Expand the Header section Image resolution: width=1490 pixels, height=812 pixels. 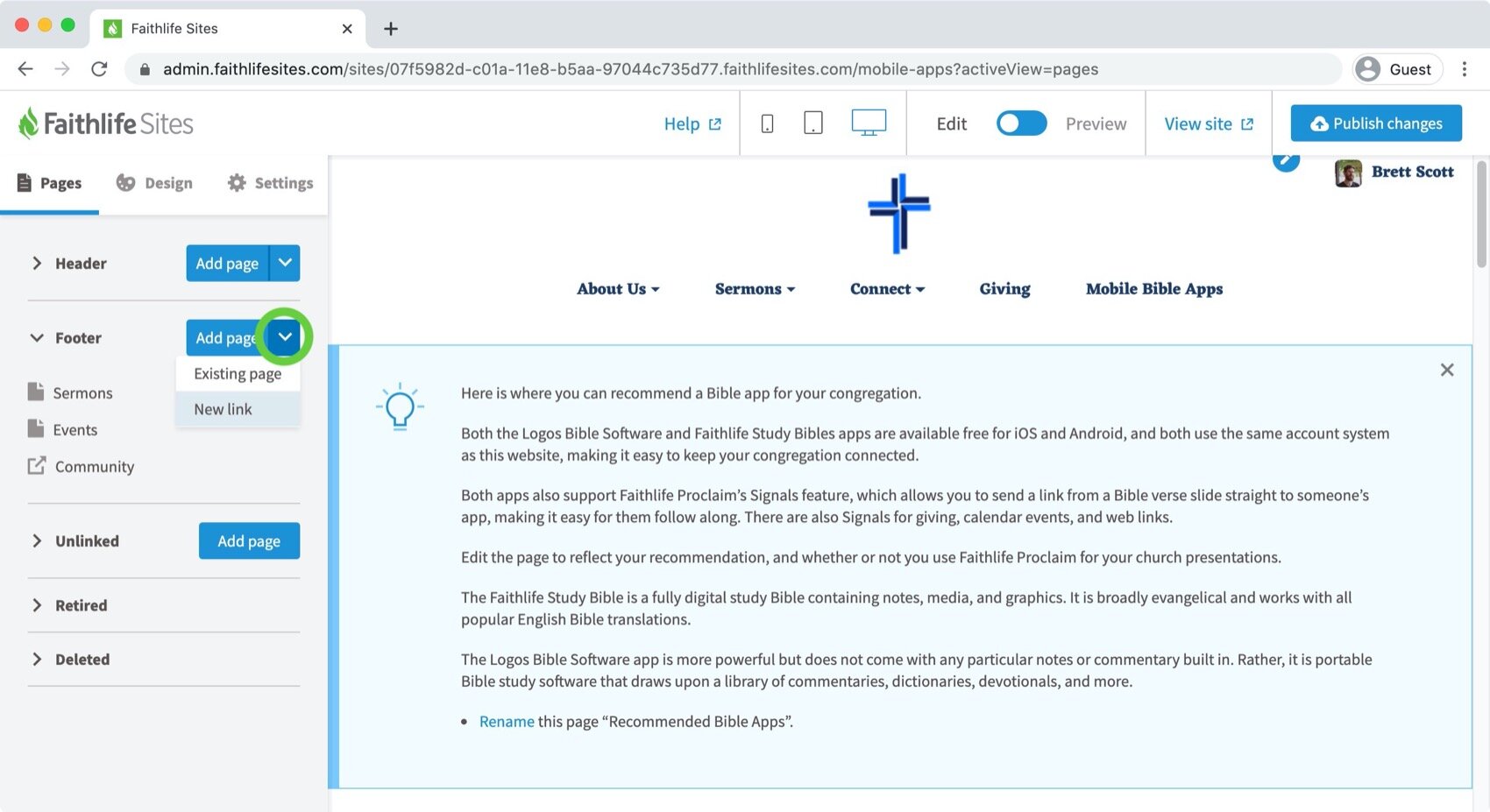[37, 263]
